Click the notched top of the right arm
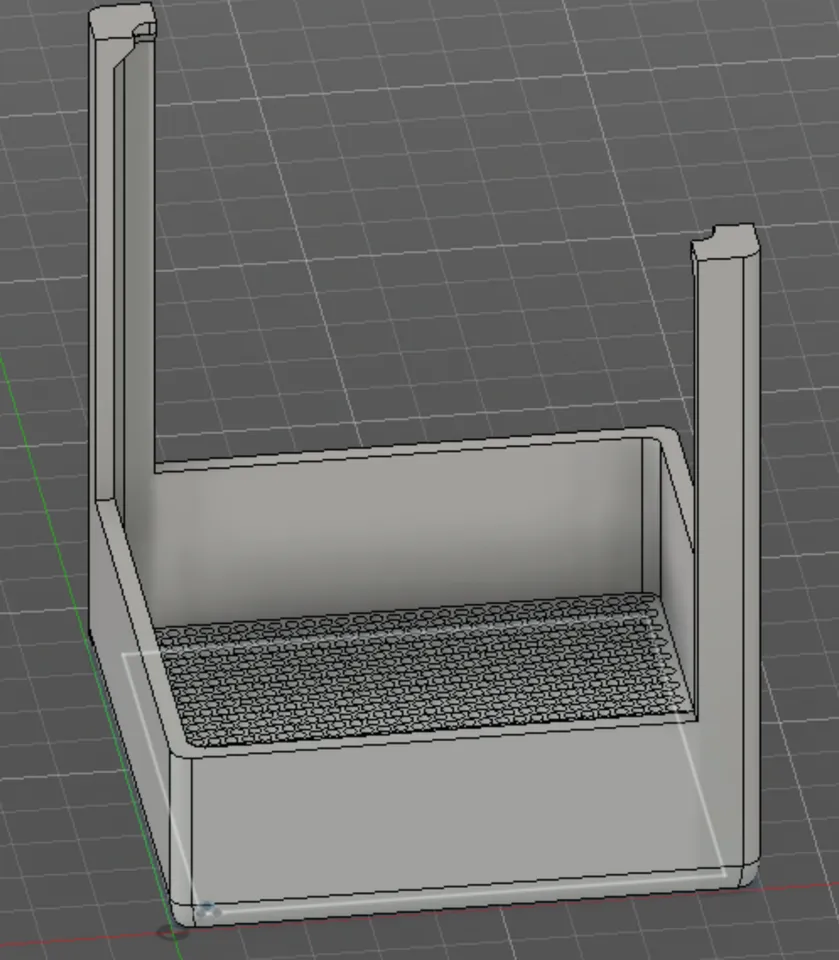This screenshot has height=960, width=839. [x=725, y=240]
